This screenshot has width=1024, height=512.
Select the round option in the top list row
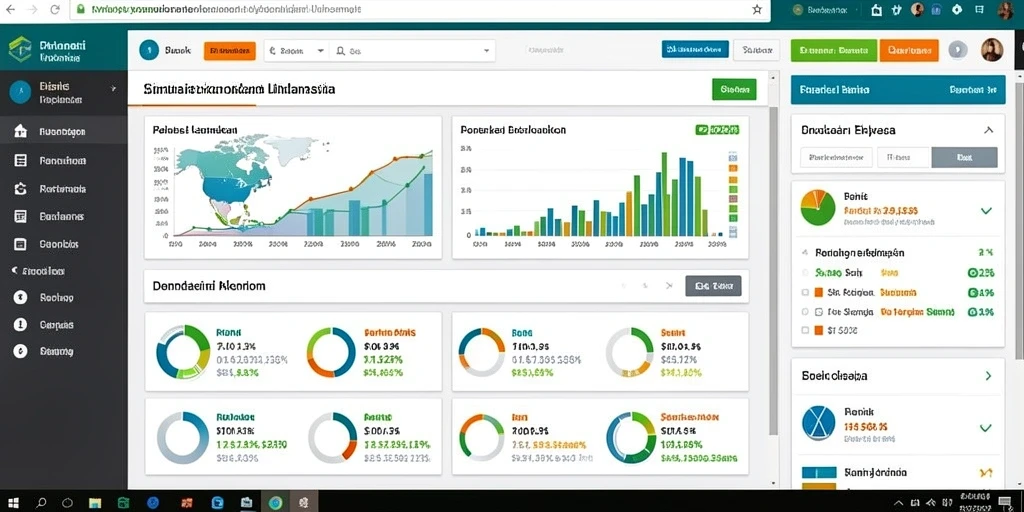tap(805, 273)
